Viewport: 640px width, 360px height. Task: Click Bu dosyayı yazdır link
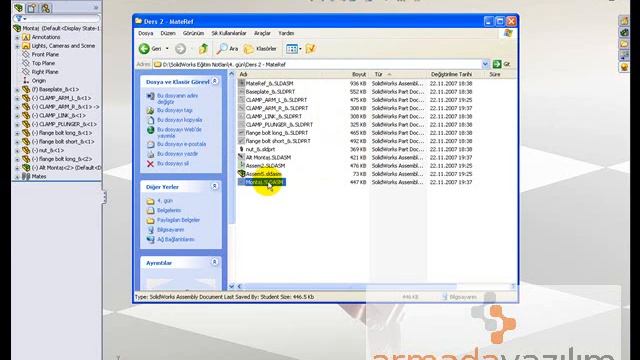(x=177, y=154)
